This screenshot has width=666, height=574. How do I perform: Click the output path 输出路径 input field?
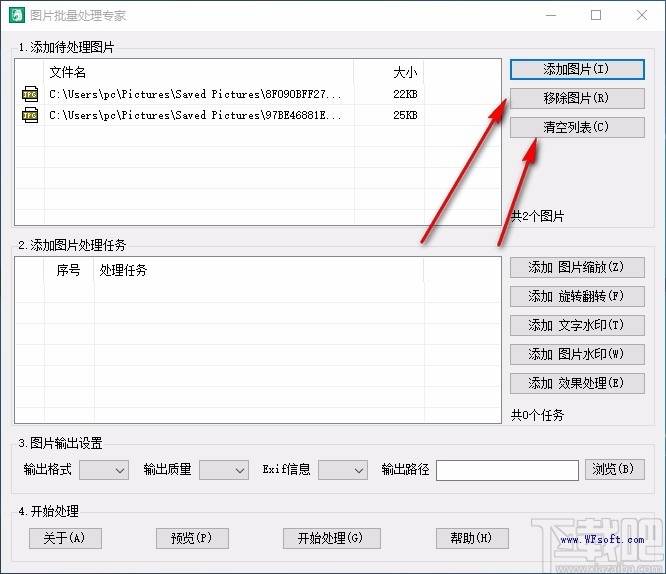507,470
